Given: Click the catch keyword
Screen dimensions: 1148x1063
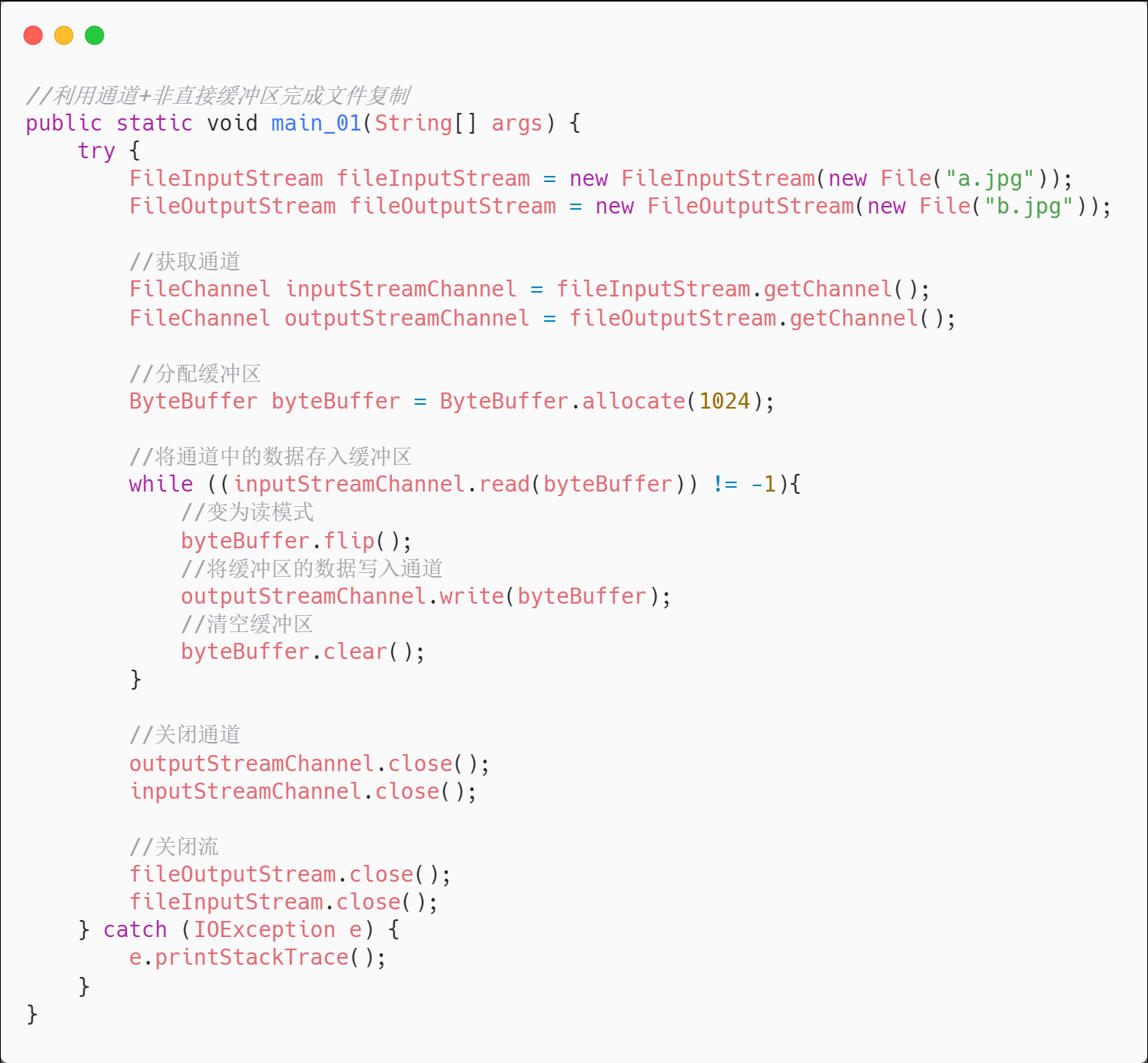Looking at the screenshot, I should click(x=135, y=929).
